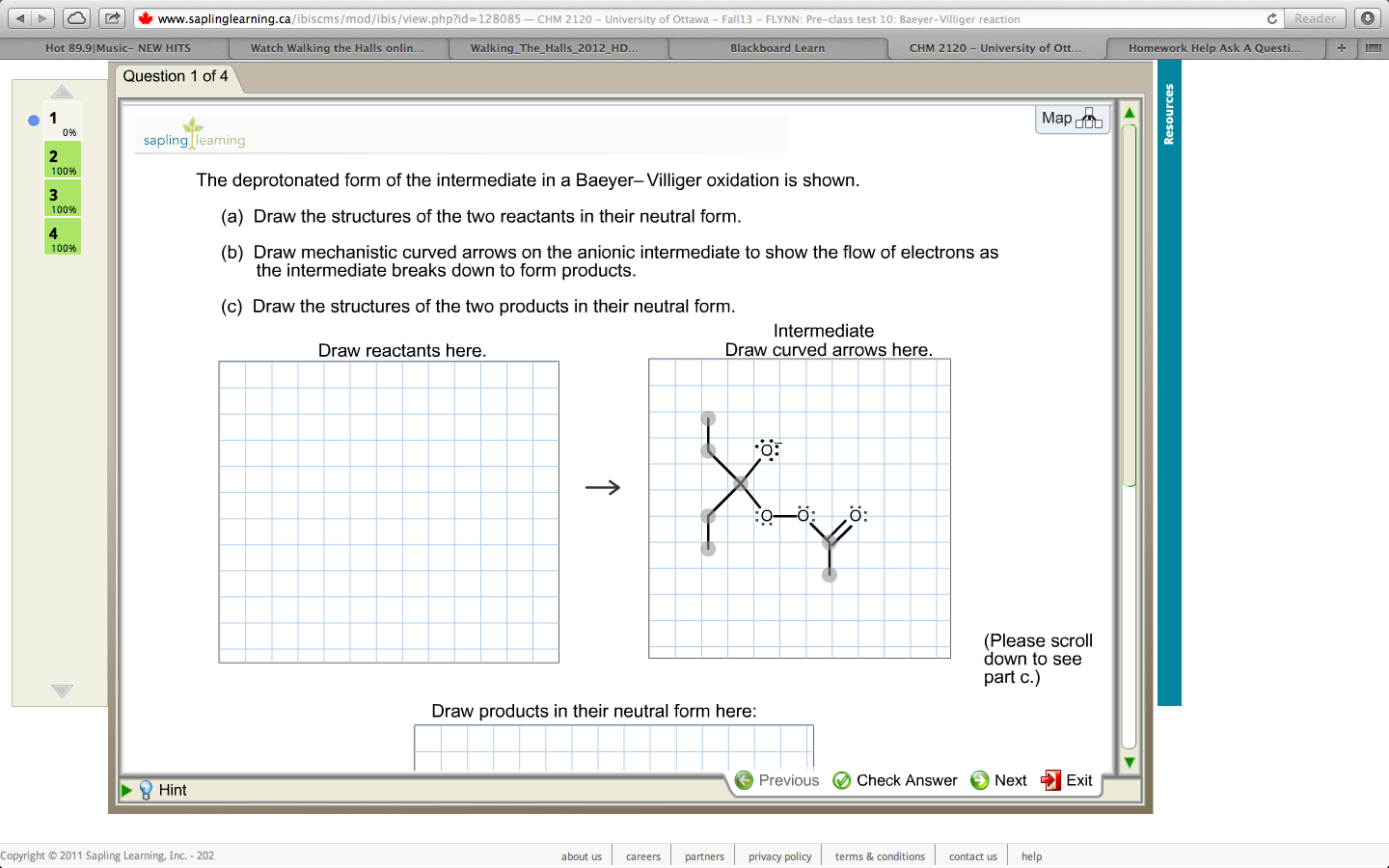Screen dimensions: 1389x868
Task: Click the new tab plus button
Action: coord(1341,47)
